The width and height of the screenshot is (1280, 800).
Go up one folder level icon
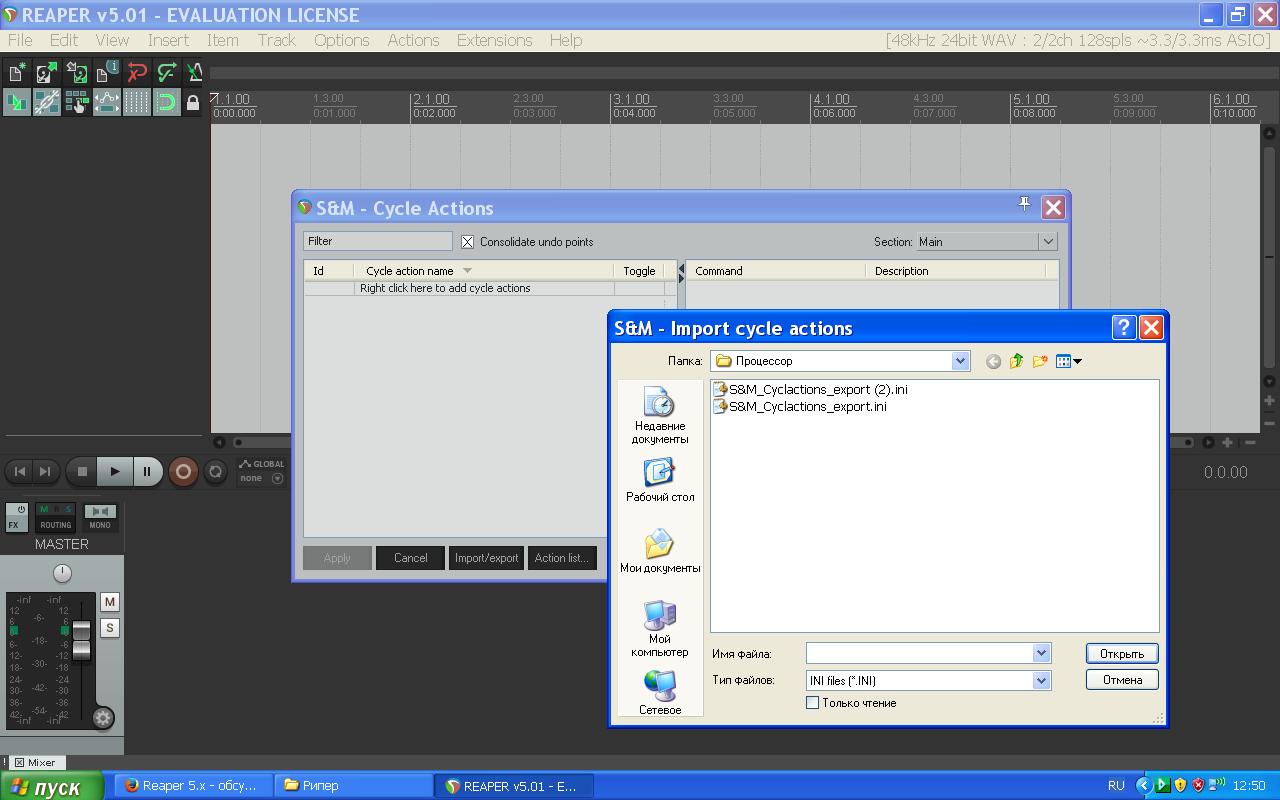1016,361
